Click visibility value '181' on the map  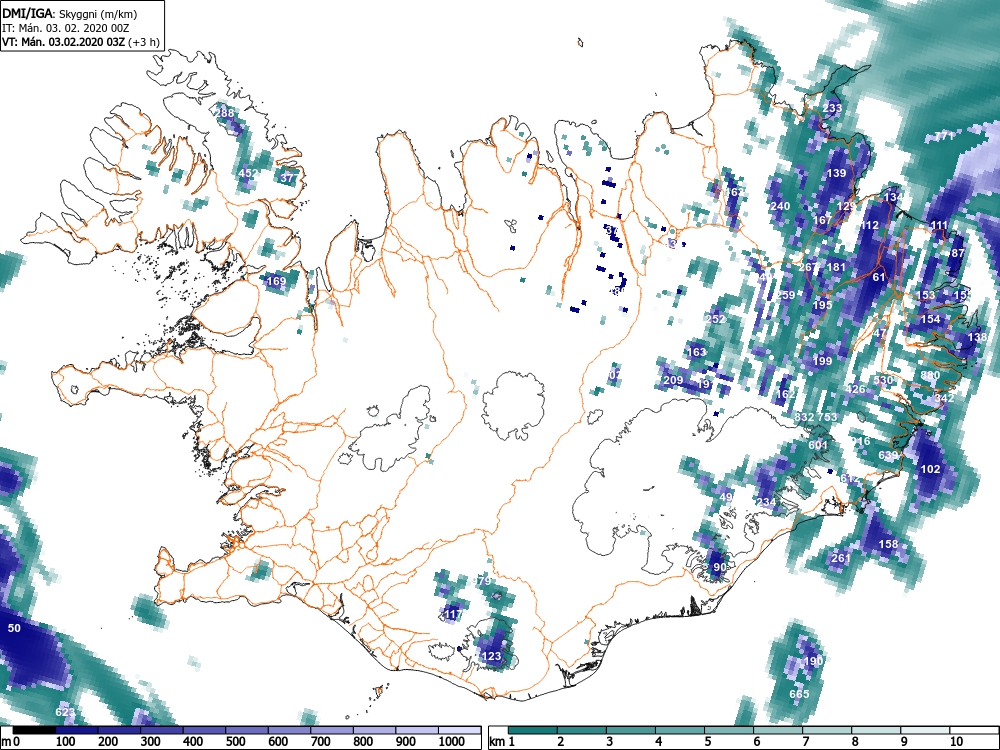(836, 267)
